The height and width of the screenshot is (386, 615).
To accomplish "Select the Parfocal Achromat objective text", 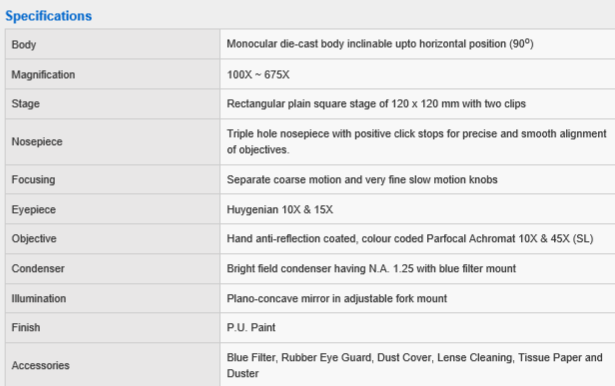I will [410, 239].
